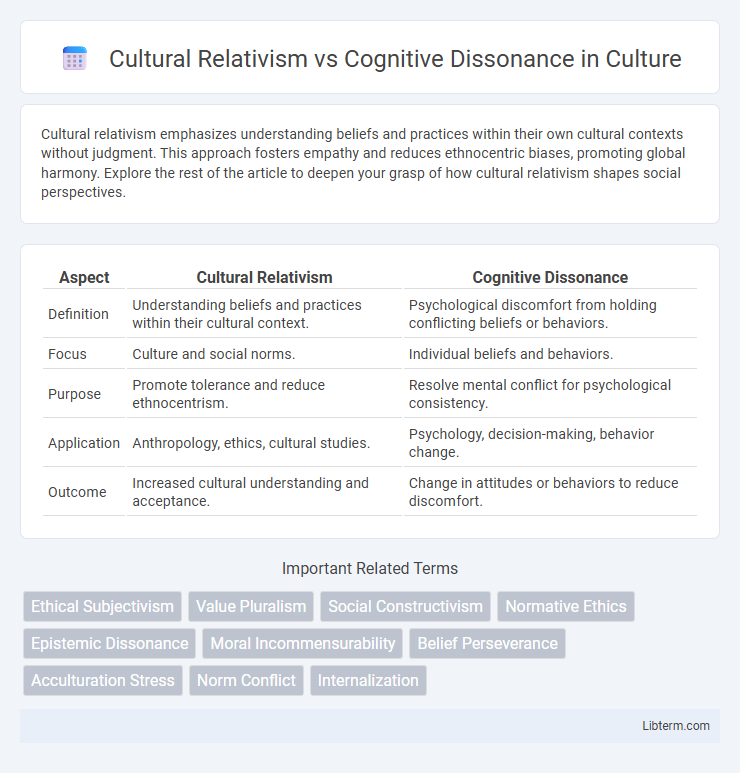Screen dimensions: 740x773
Task: Click the Important Related Terms heading
Action: point(370,568)
